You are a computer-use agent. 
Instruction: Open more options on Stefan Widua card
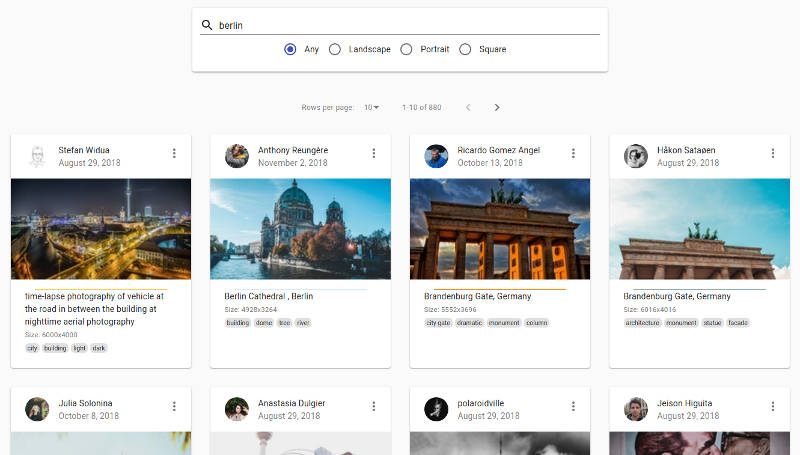point(174,153)
